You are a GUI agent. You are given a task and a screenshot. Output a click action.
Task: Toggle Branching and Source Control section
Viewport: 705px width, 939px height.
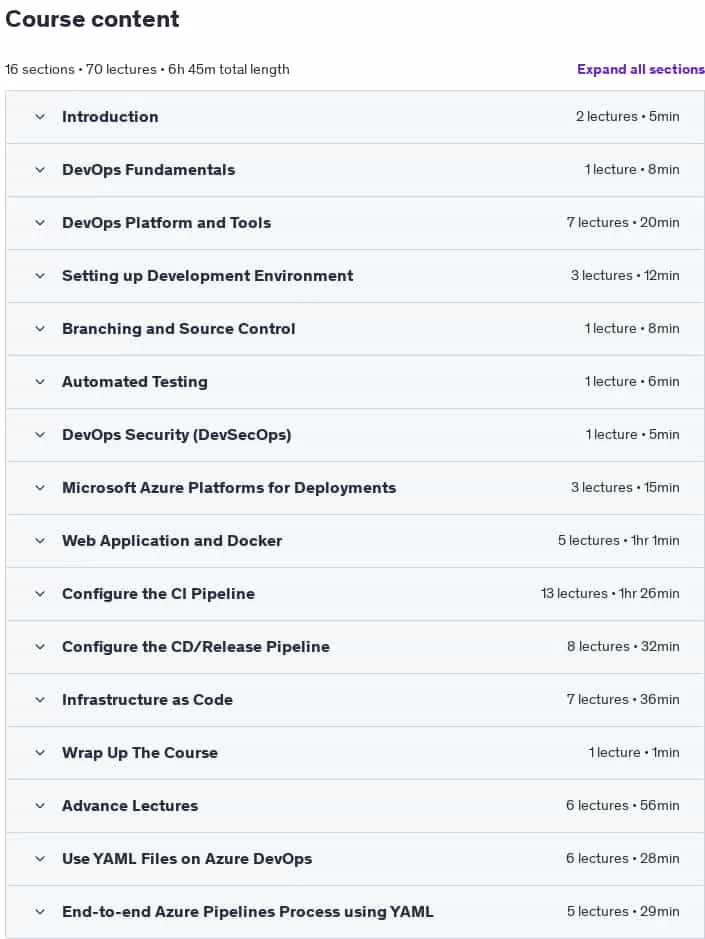[355, 329]
